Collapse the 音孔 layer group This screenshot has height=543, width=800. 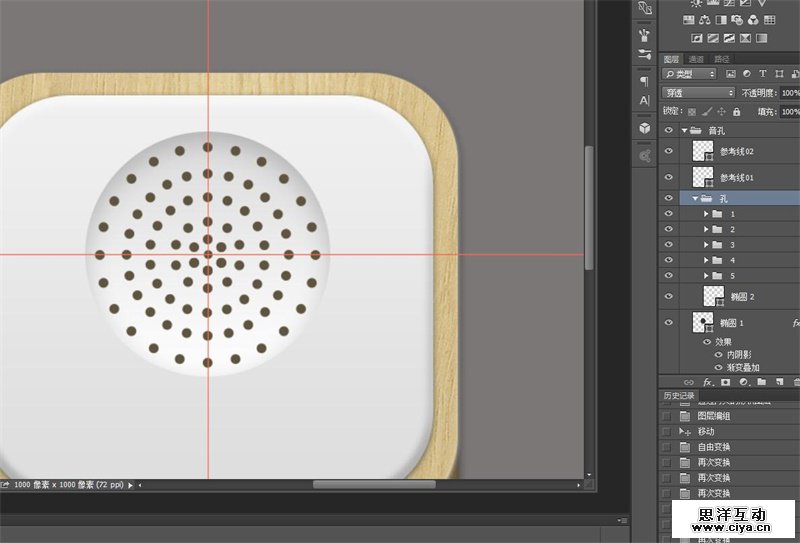685,130
